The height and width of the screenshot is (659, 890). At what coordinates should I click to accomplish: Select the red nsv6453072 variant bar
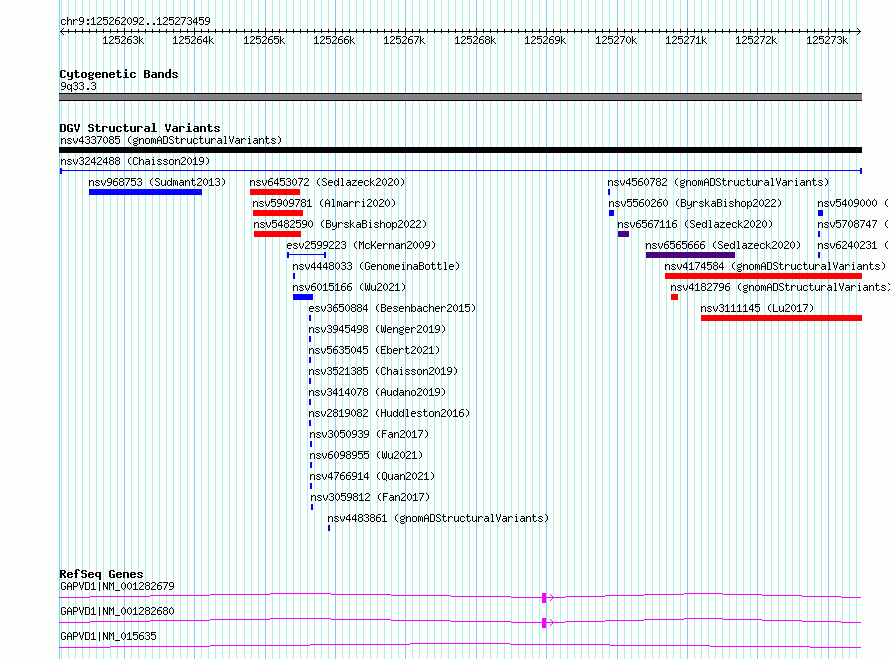[275, 192]
